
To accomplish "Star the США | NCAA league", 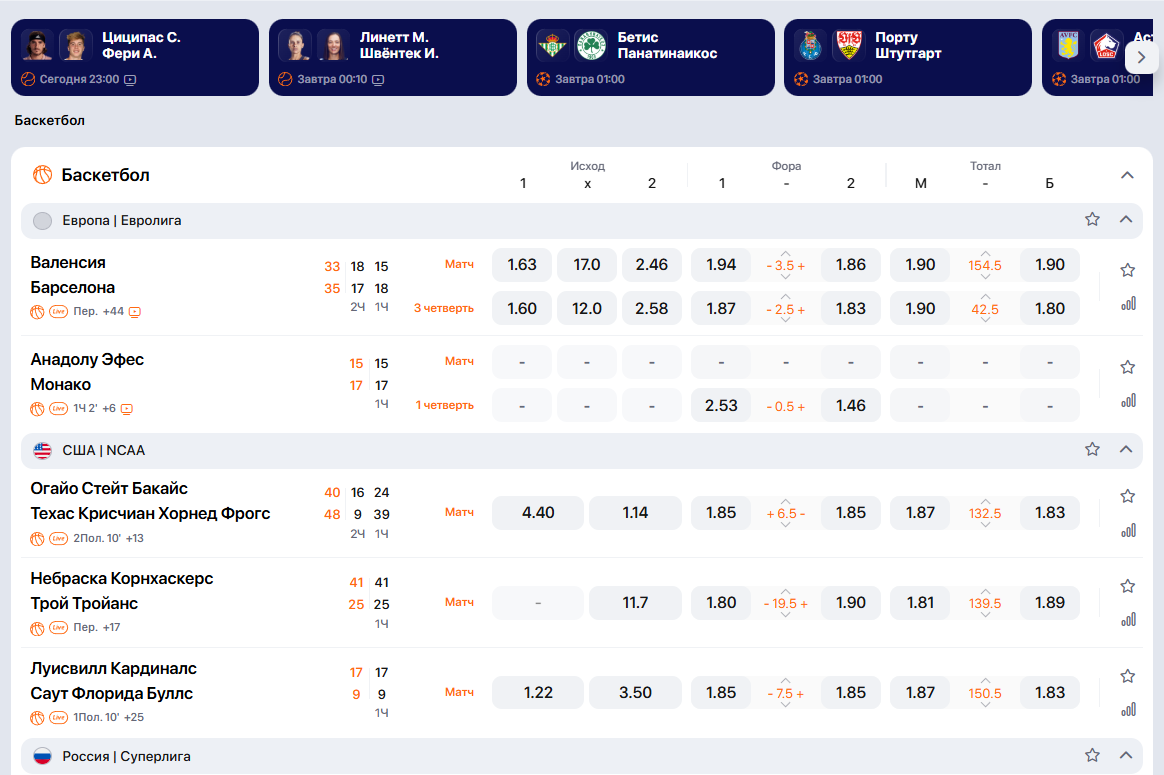I will [1092, 450].
